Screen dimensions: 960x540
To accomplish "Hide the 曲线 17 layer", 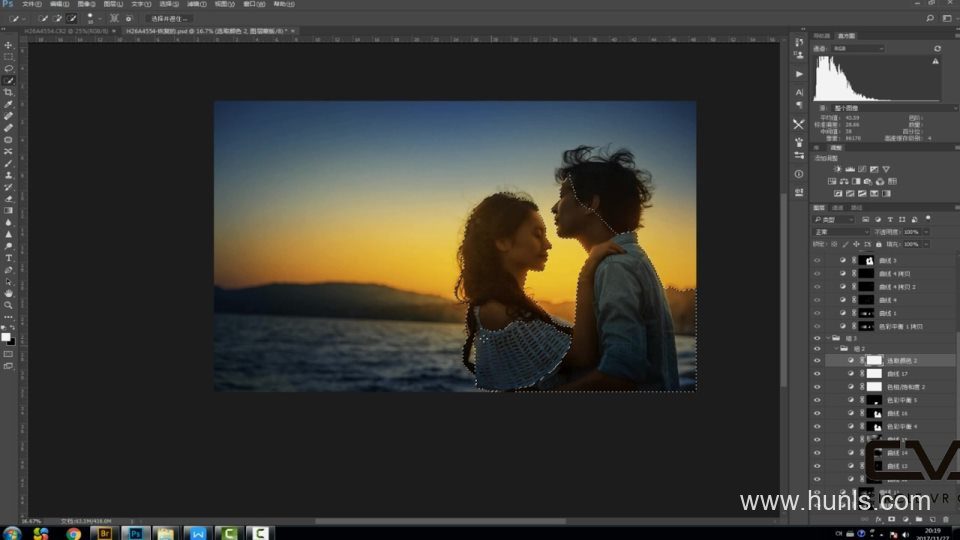I will coord(817,373).
